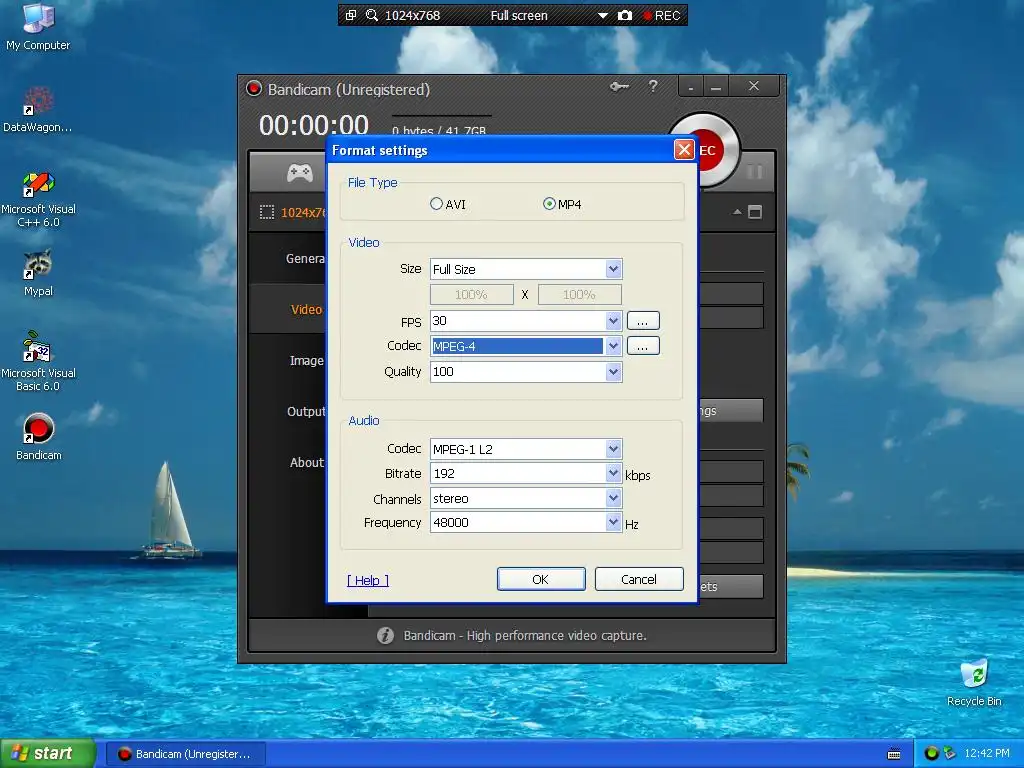Click the Bandicam taskbar button
This screenshot has width=1024, height=768.
pos(184,754)
